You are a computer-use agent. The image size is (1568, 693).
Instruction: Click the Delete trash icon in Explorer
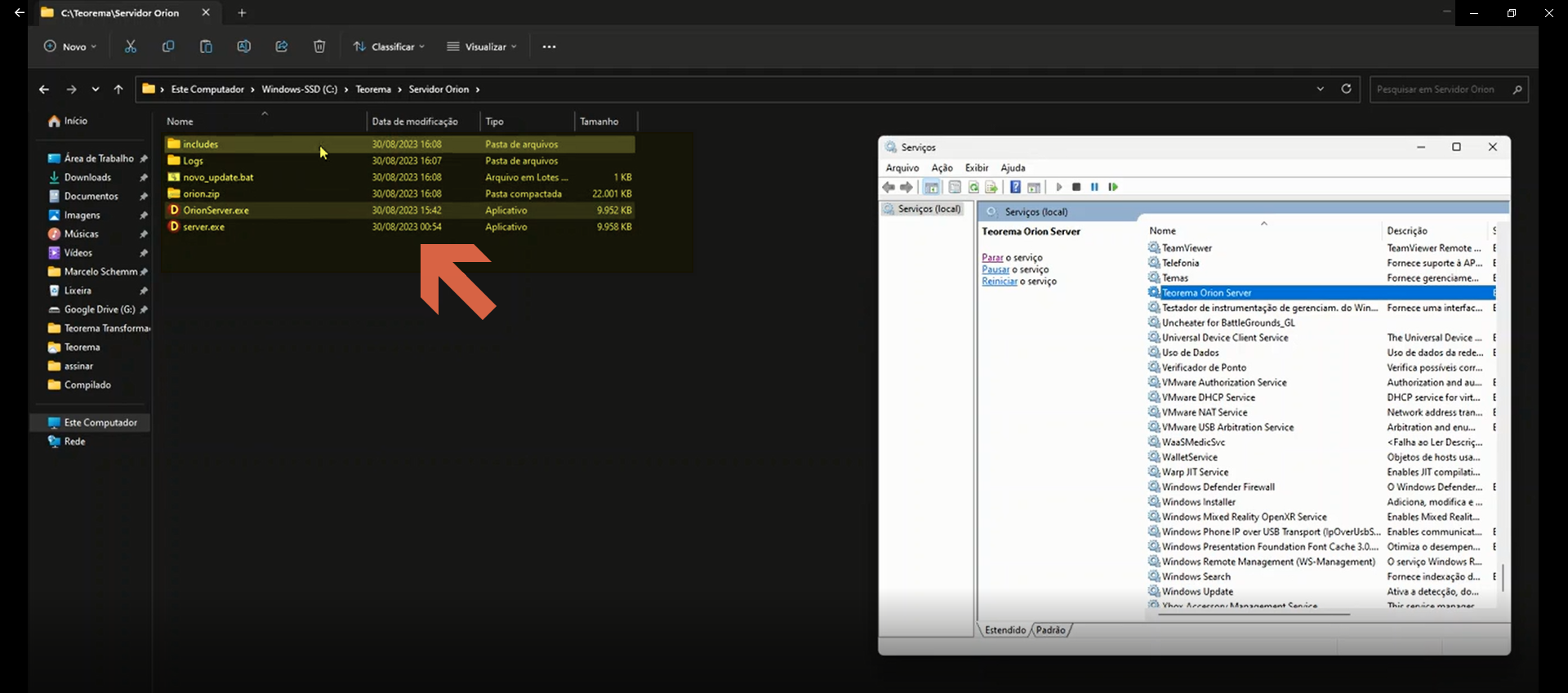point(319,47)
